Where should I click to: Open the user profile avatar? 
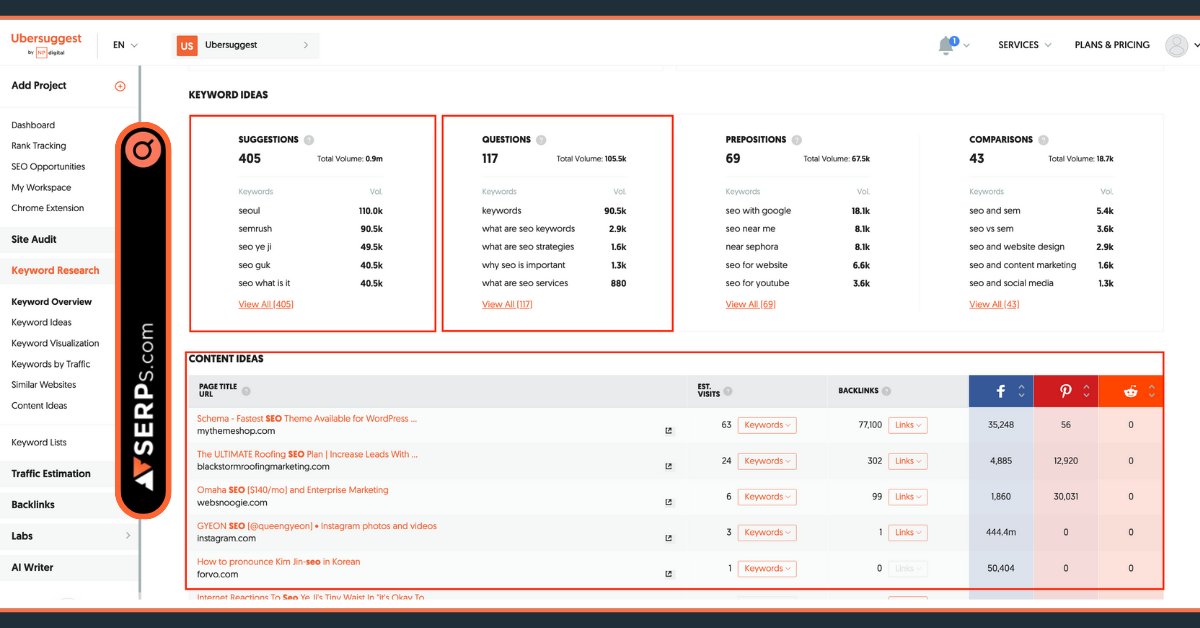pos(1177,45)
